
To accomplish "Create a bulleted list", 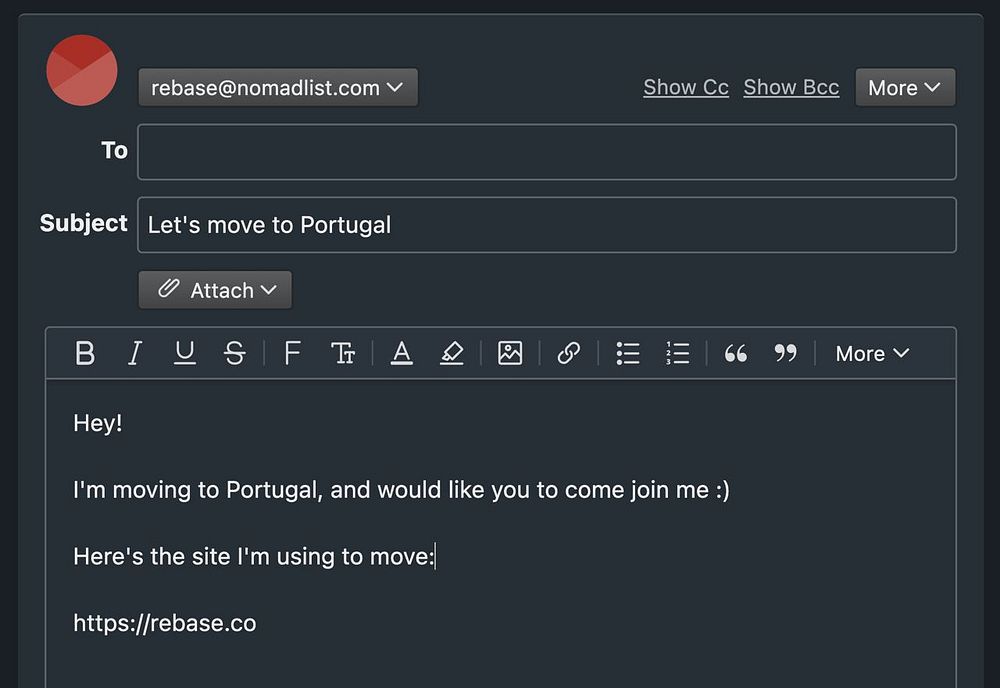I will [x=628, y=353].
